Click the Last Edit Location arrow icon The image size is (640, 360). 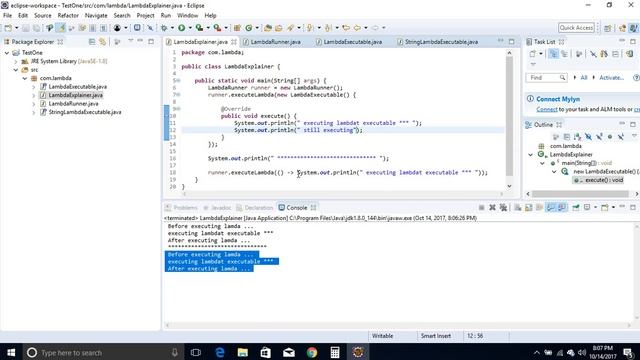pyautogui.click(x=346, y=28)
